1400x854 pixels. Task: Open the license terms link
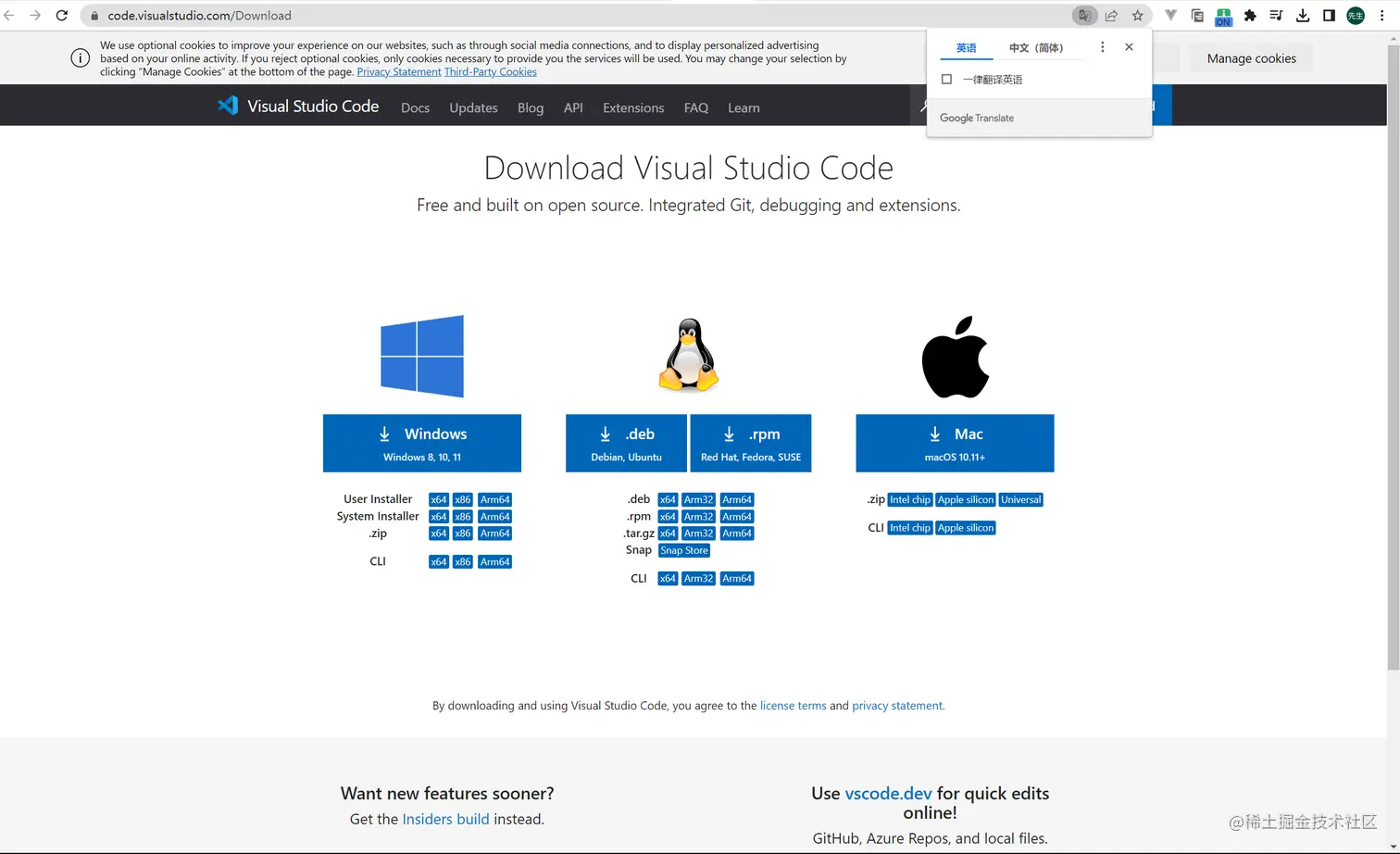794,706
